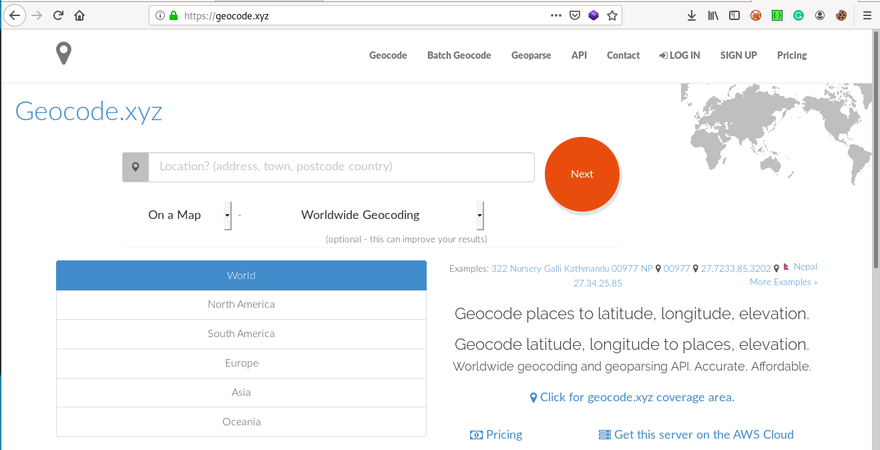Go to the Geoparse page
The width and height of the screenshot is (880, 450).
click(x=531, y=56)
